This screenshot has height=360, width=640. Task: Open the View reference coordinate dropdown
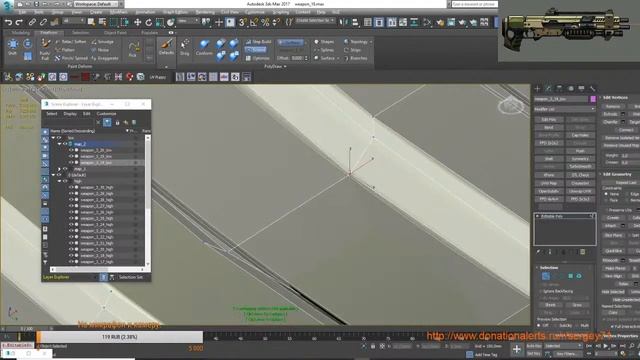point(187,21)
